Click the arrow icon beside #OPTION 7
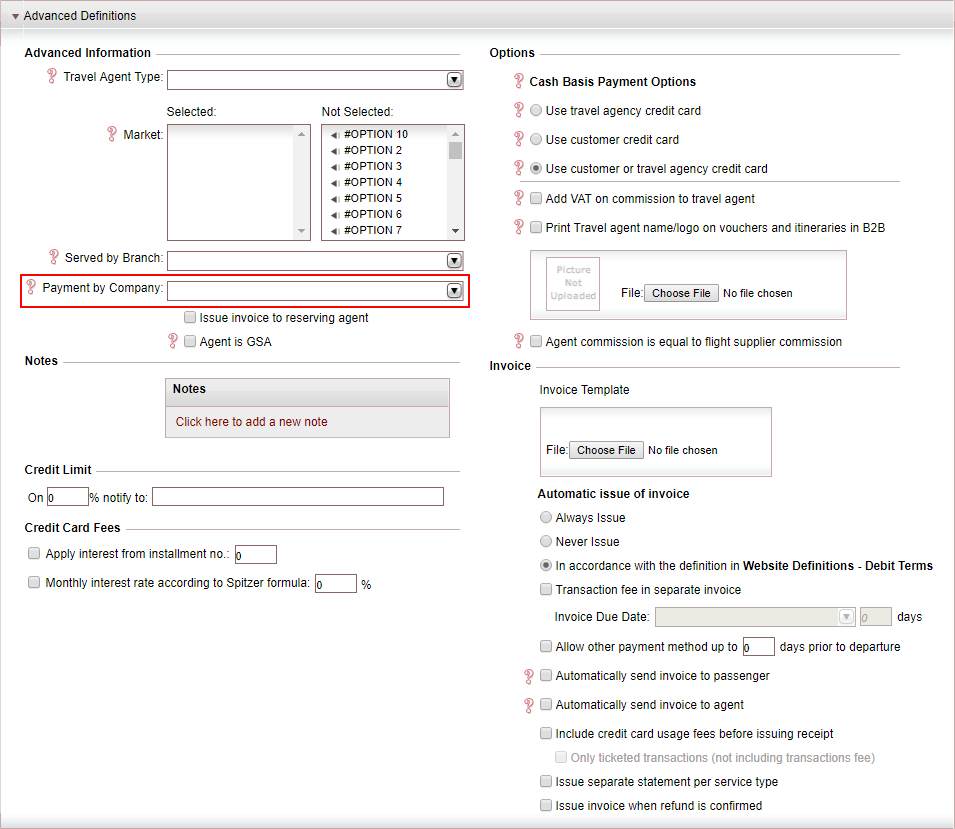The height and width of the screenshot is (829, 955). (334, 229)
